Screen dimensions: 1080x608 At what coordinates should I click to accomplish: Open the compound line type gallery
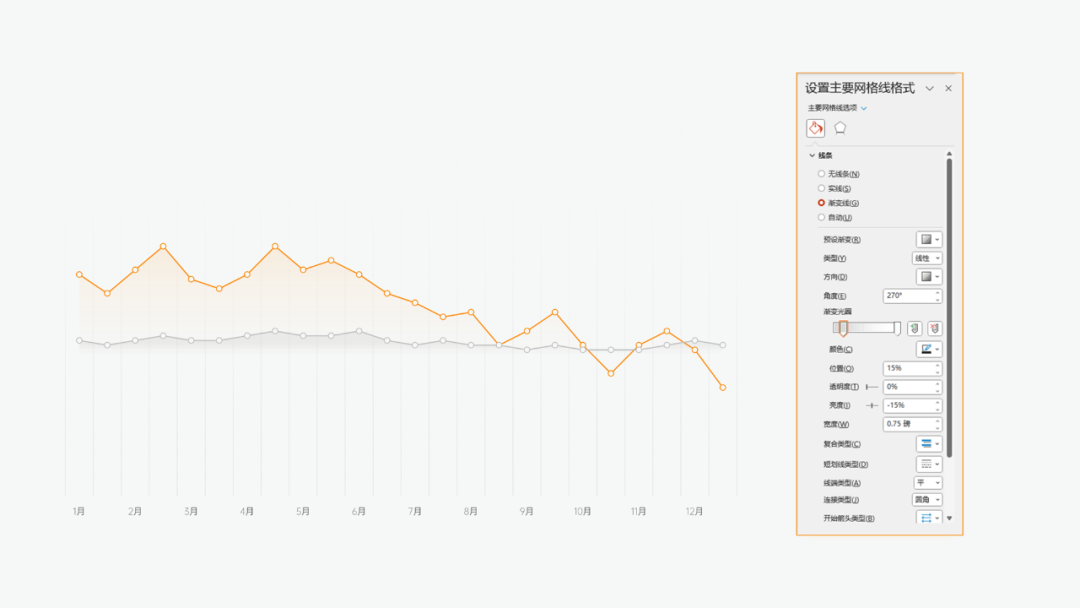tap(929, 443)
